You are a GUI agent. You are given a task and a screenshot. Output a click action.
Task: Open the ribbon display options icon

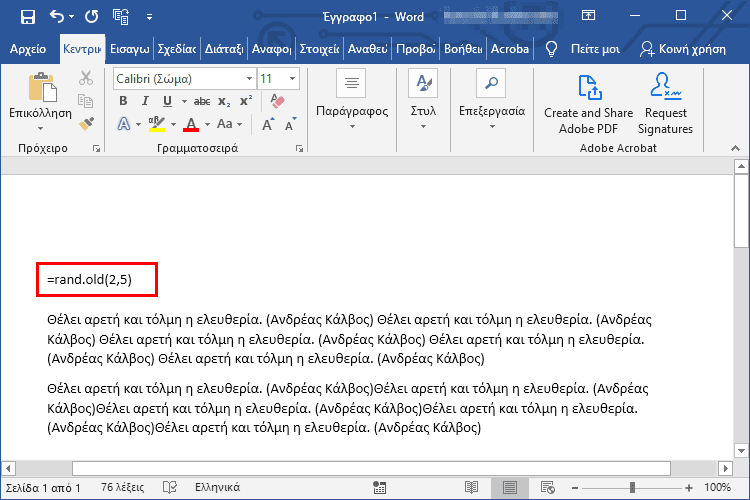pyautogui.click(x=588, y=15)
